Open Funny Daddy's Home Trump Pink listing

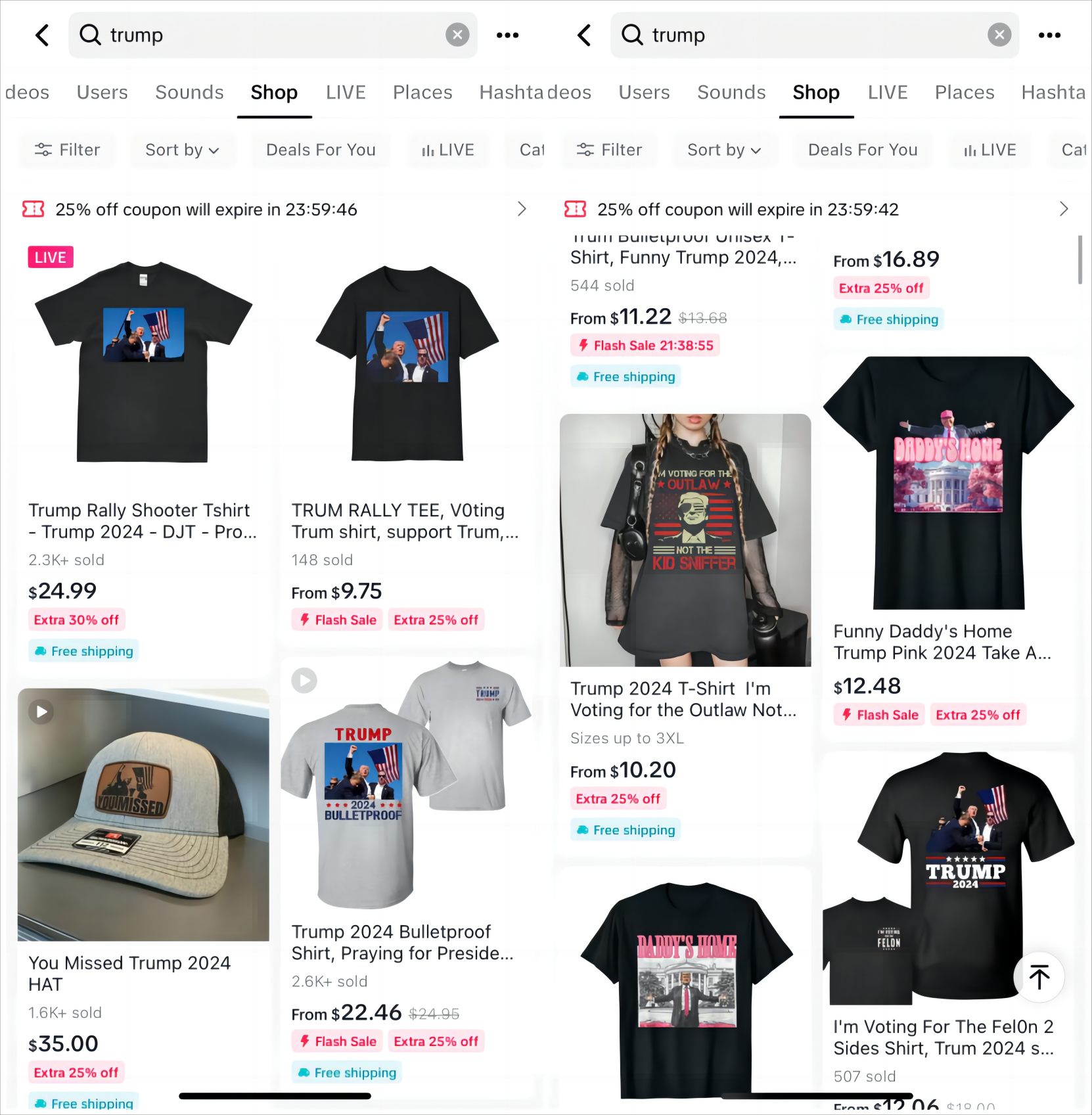(x=942, y=641)
